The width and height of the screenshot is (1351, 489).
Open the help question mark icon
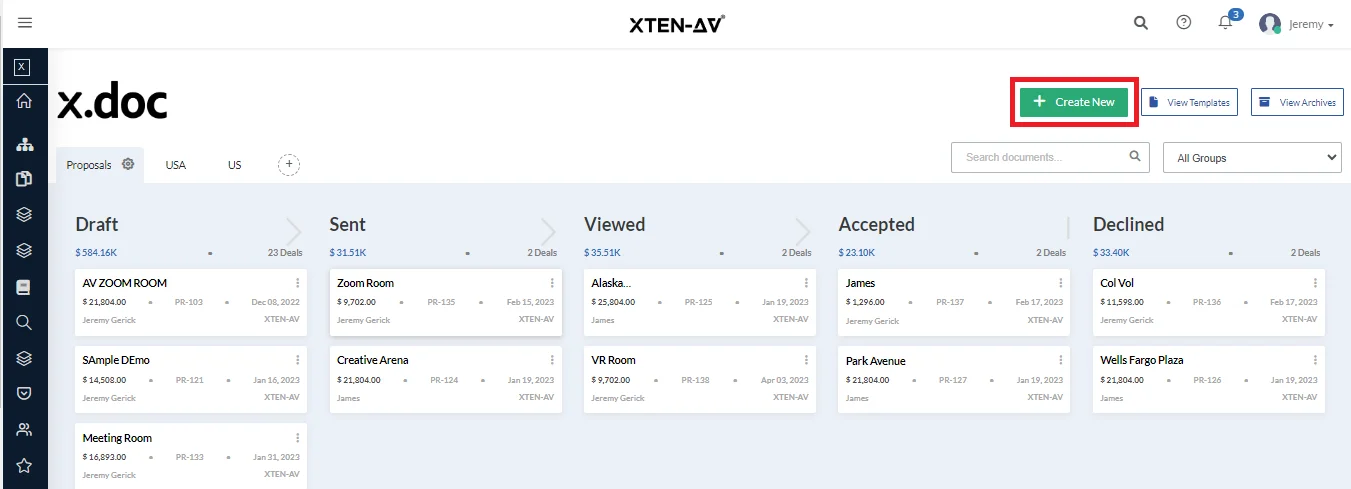tap(1184, 23)
